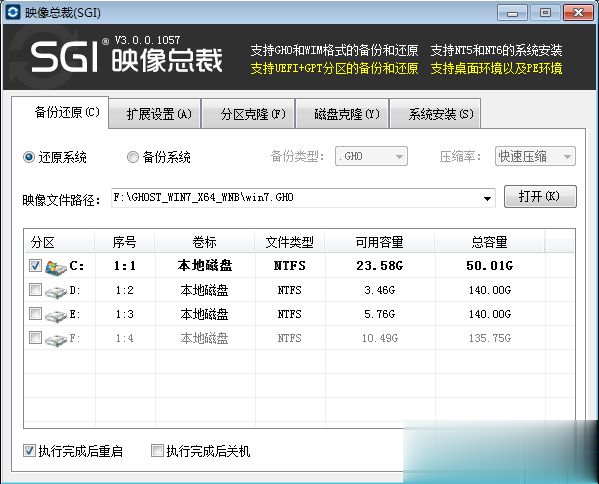Click the drive icon for F: partition
The image size is (599, 484).
click(56, 339)
